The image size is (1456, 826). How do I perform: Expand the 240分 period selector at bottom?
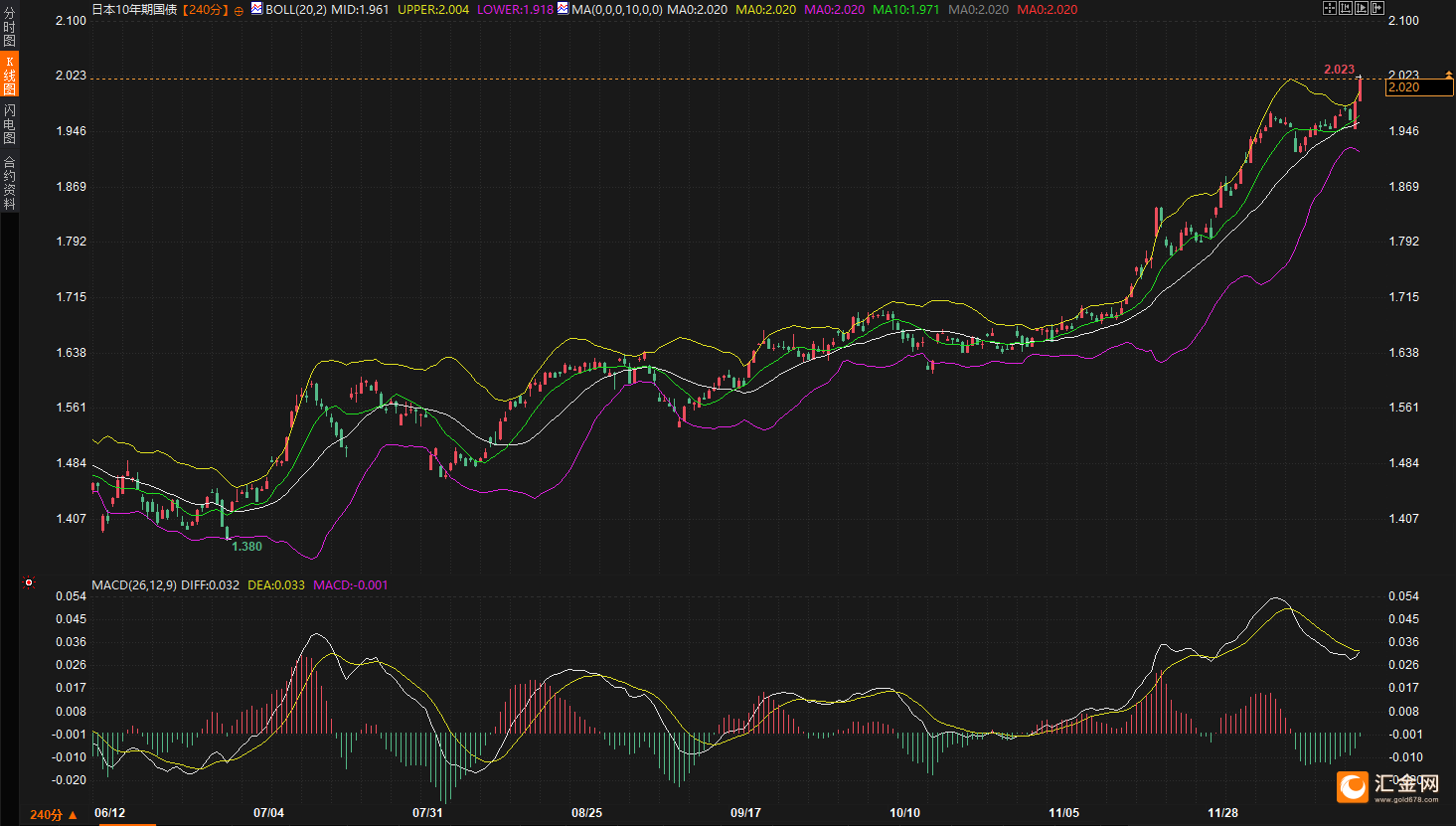tap(54, 815)
